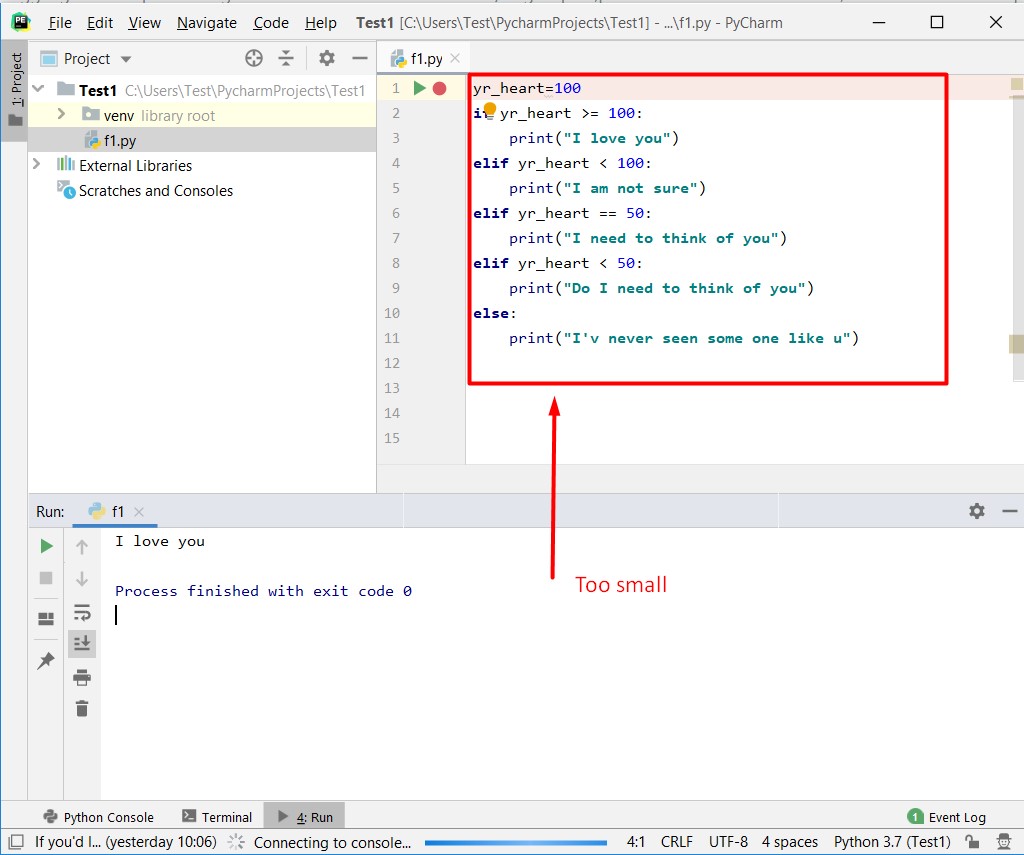This screenshot has height=855, width=1024.
Task: Click the editor progress bar in status bar
Action: 516,842
